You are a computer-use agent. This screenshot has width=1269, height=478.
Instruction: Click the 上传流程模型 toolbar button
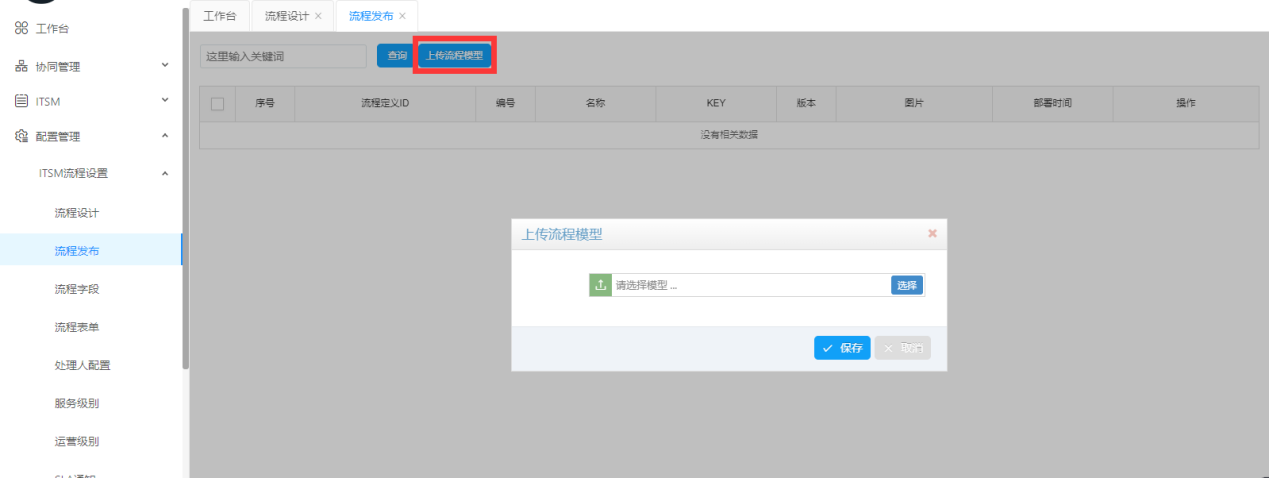454,56
